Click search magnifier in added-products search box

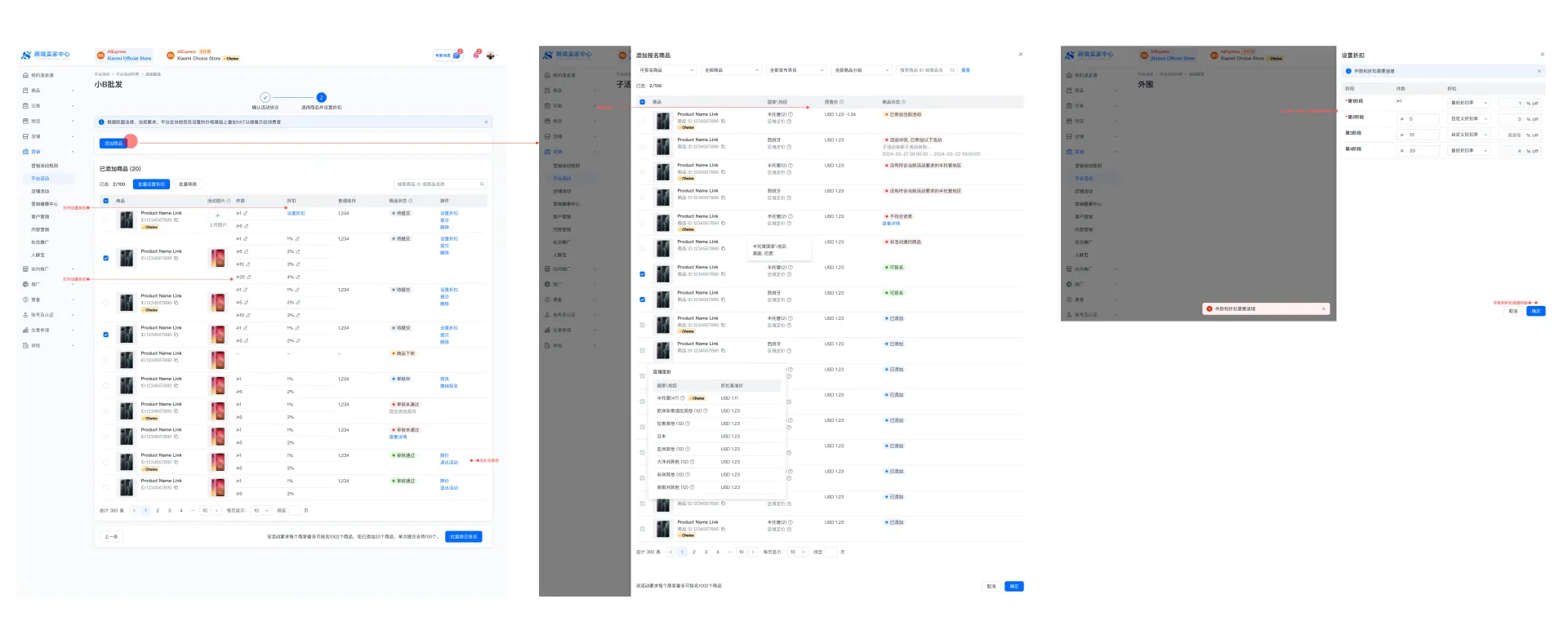[482, 184]
